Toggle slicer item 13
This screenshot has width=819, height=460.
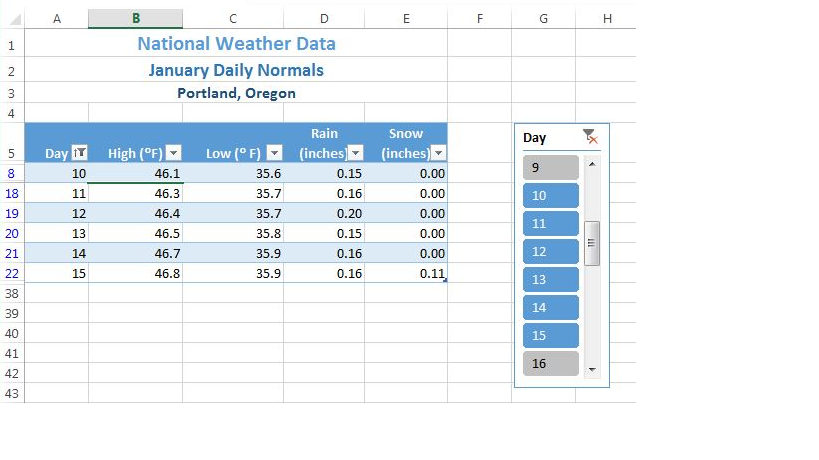click(551, 279)
